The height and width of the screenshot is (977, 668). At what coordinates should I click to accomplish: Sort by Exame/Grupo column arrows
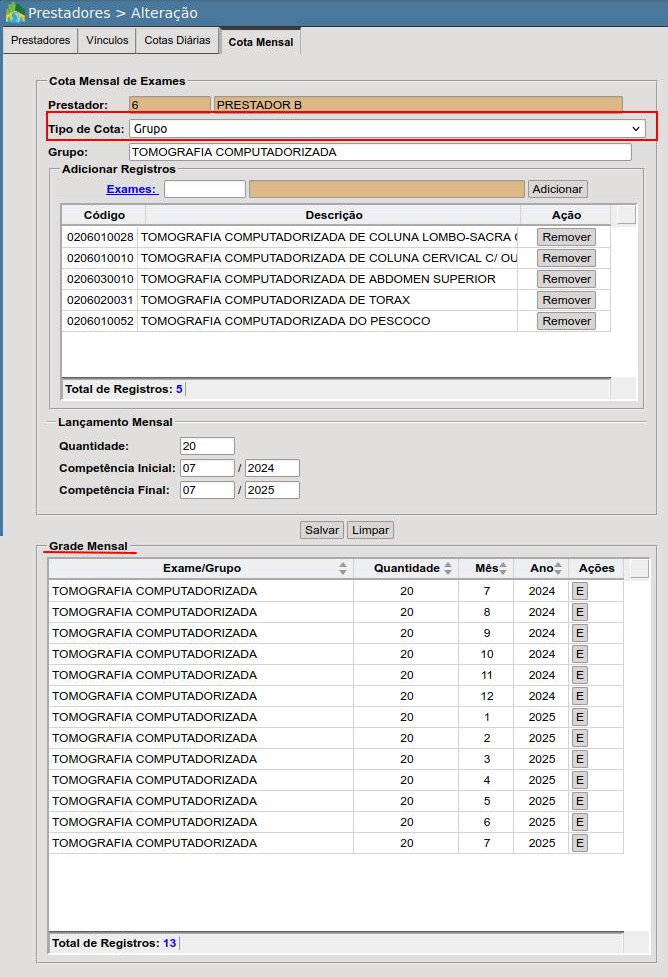pyautogui.click(x=343, y=568)
